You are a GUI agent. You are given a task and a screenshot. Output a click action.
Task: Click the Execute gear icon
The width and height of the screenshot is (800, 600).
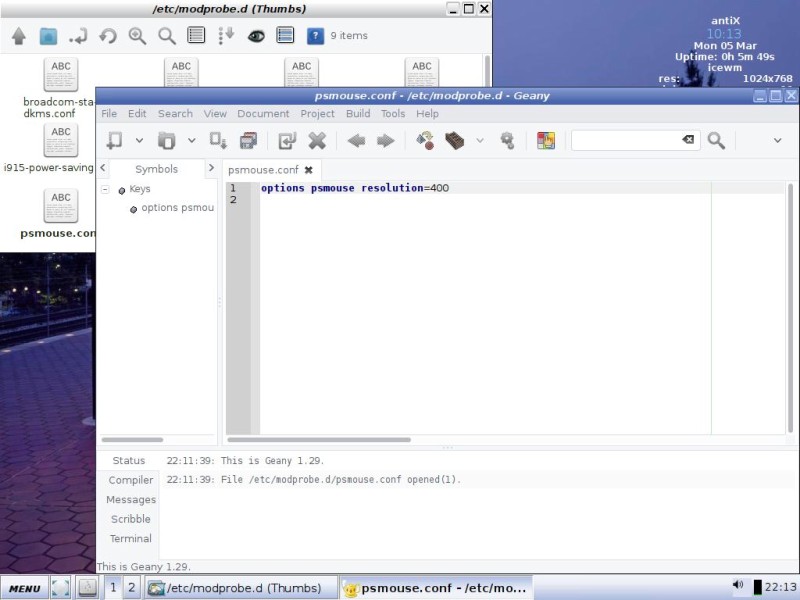tap(507, 140)
